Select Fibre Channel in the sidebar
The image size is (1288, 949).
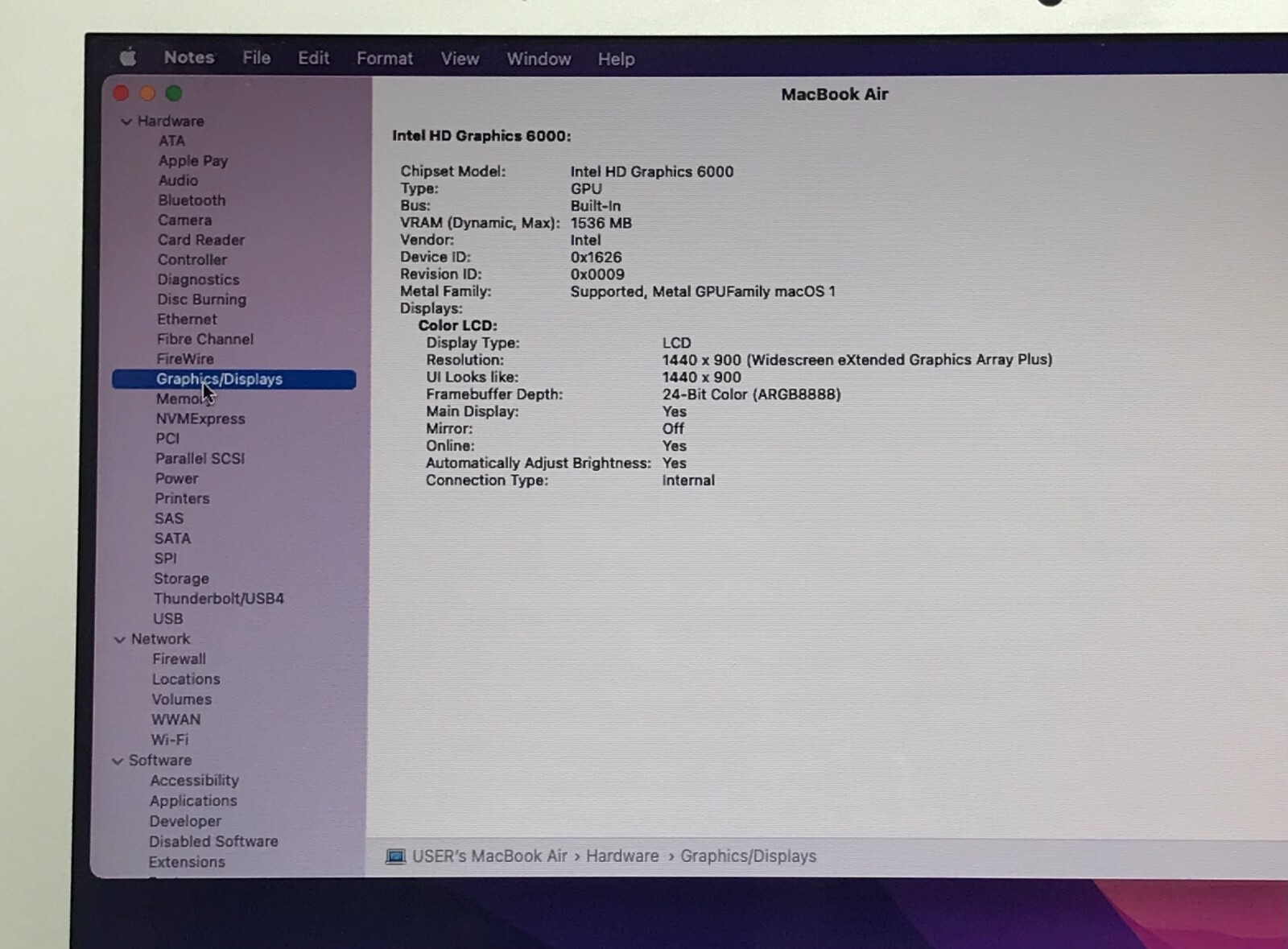(x=205, y=339)
